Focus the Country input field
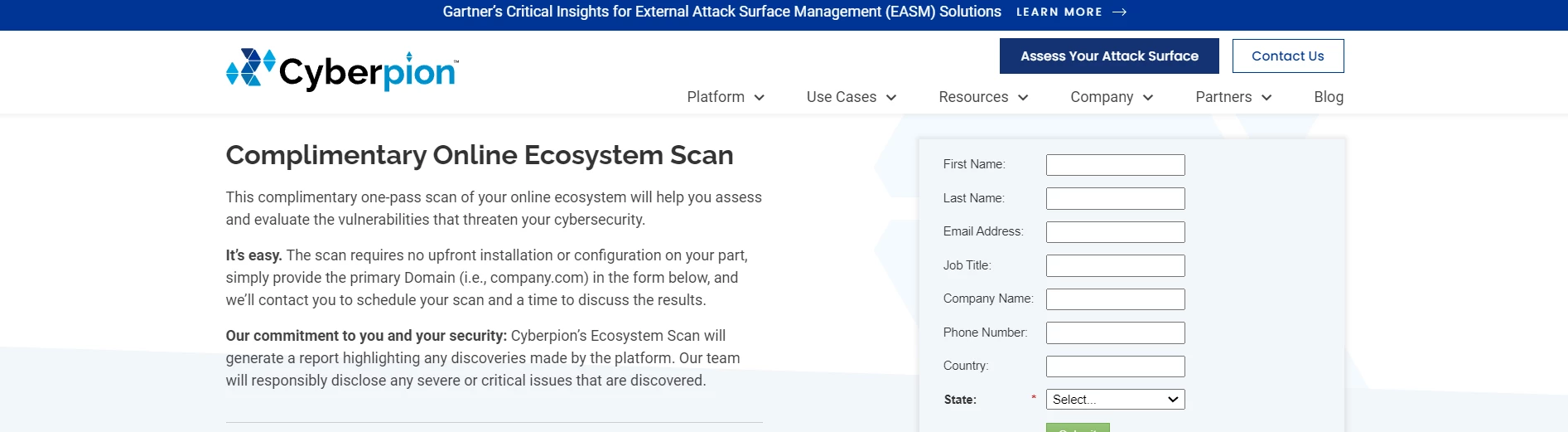 click(1115, 366)
